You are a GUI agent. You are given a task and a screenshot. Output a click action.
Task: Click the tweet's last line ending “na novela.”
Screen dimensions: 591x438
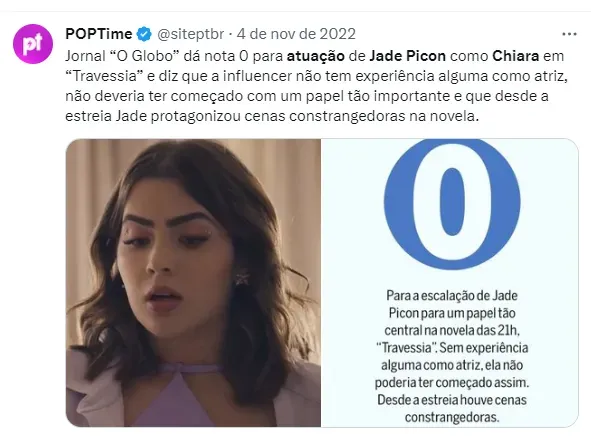pos(272,116)
